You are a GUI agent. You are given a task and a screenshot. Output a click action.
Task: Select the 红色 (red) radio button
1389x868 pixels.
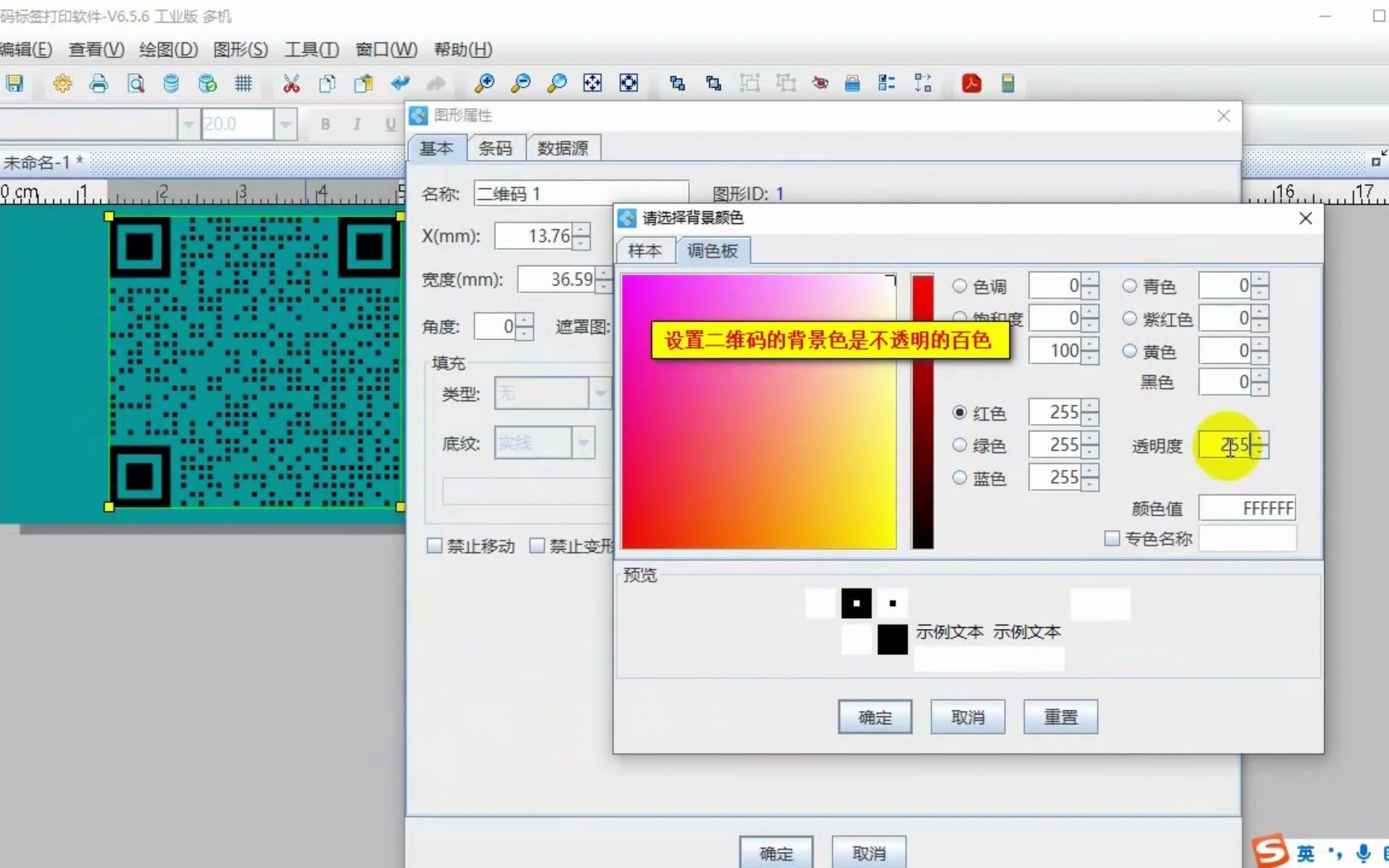(x=959, y=412)
